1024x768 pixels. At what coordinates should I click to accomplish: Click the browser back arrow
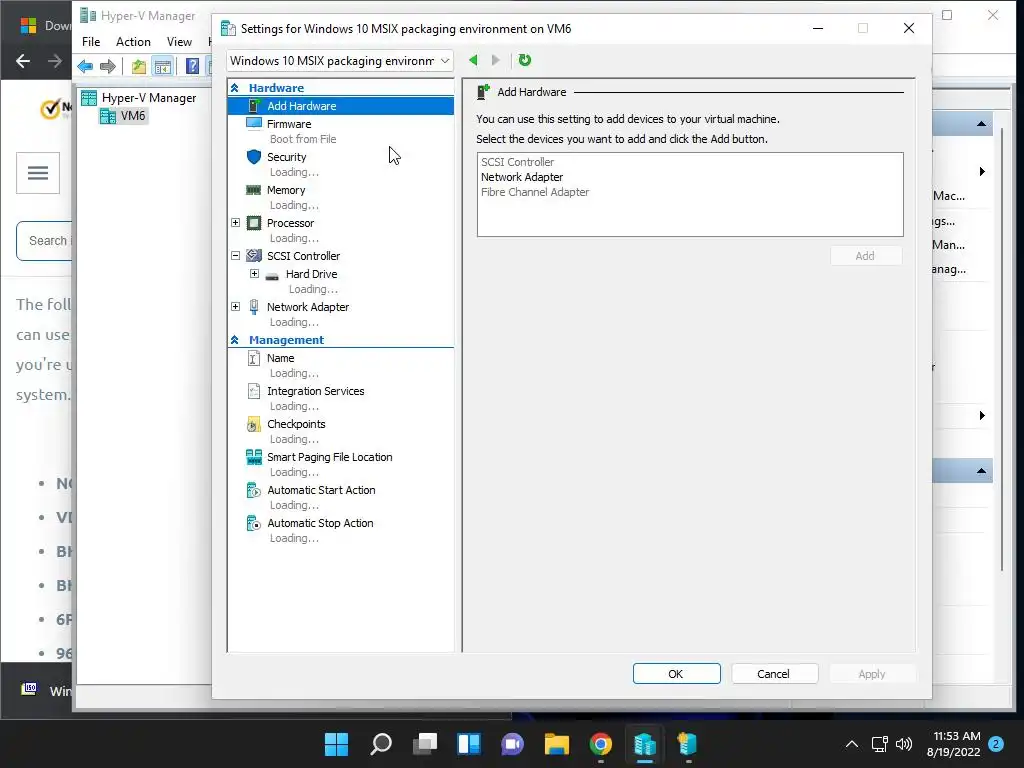coord(23,61)
